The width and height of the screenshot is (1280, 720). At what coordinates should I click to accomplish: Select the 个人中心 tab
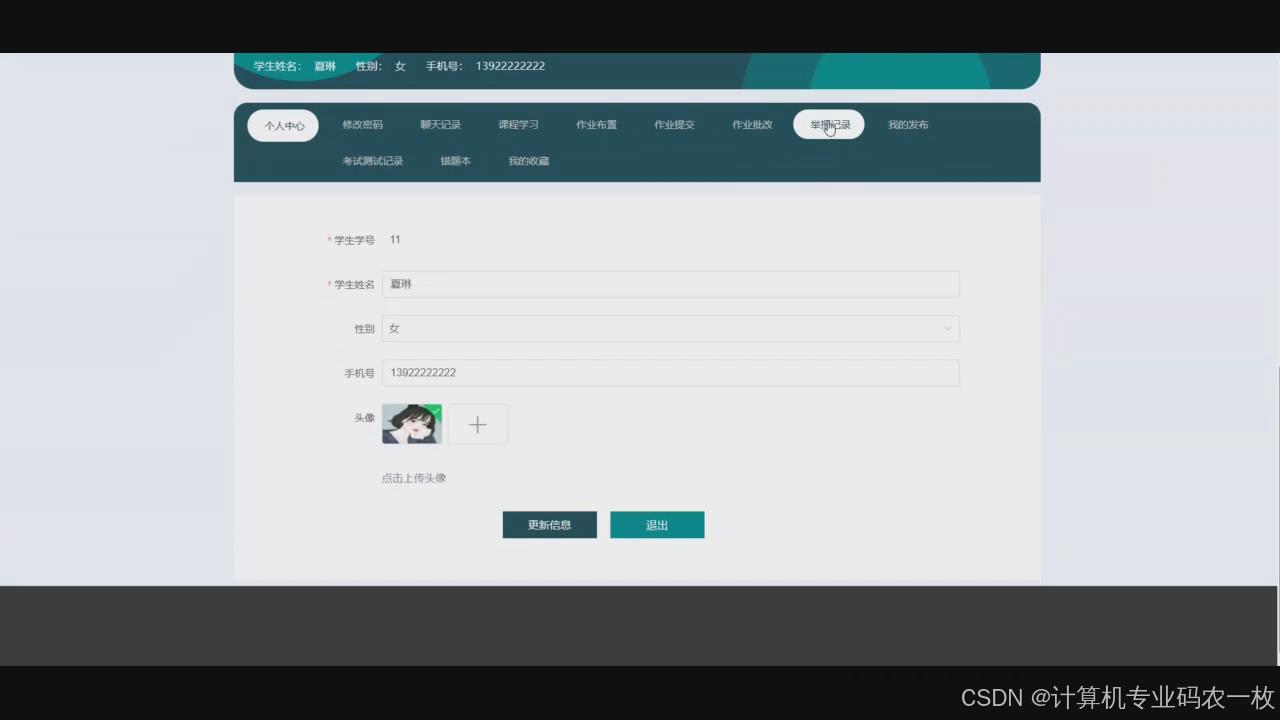tap(284, 125)
